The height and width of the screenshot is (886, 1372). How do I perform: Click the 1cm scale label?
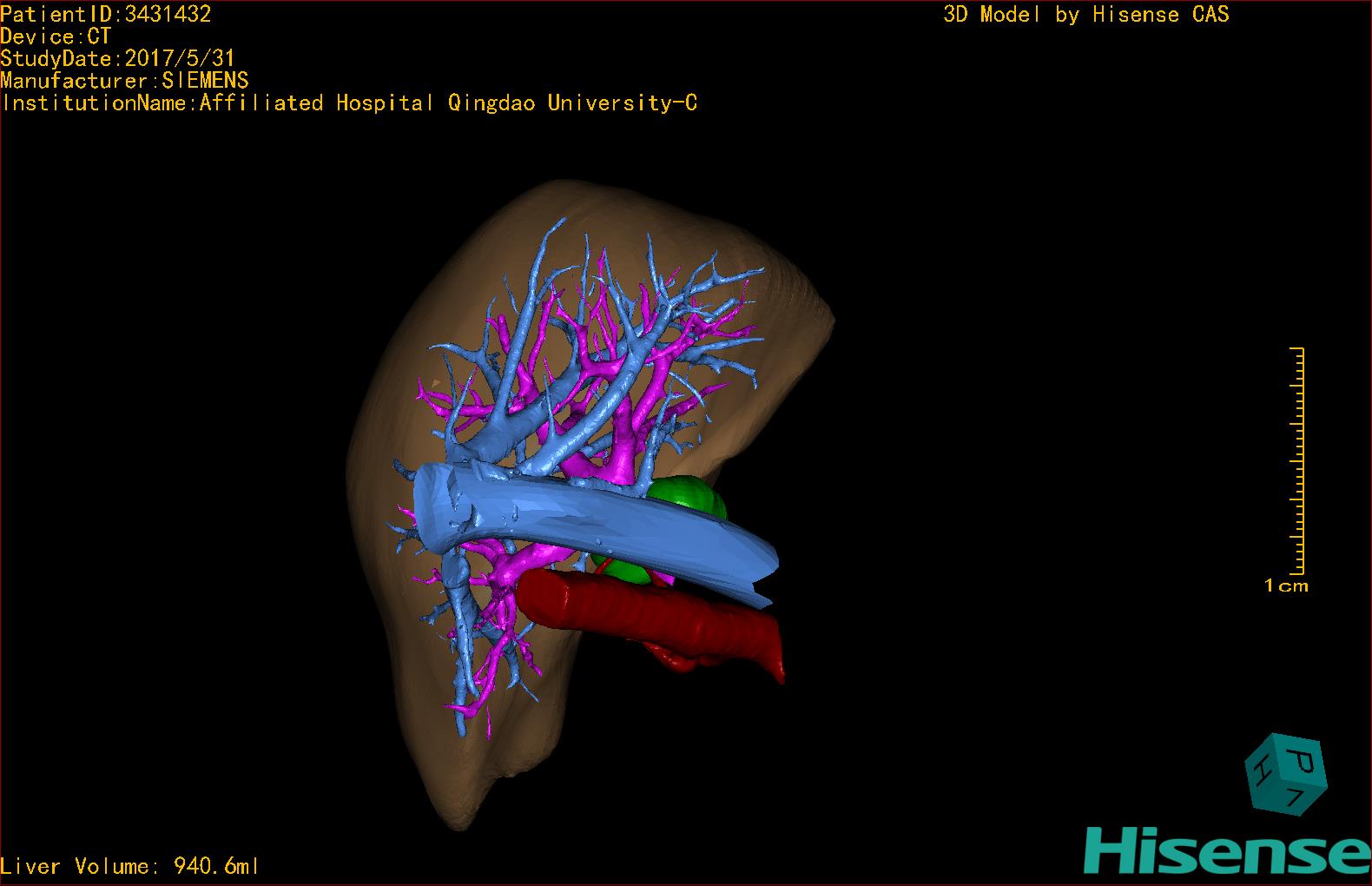1285,586
